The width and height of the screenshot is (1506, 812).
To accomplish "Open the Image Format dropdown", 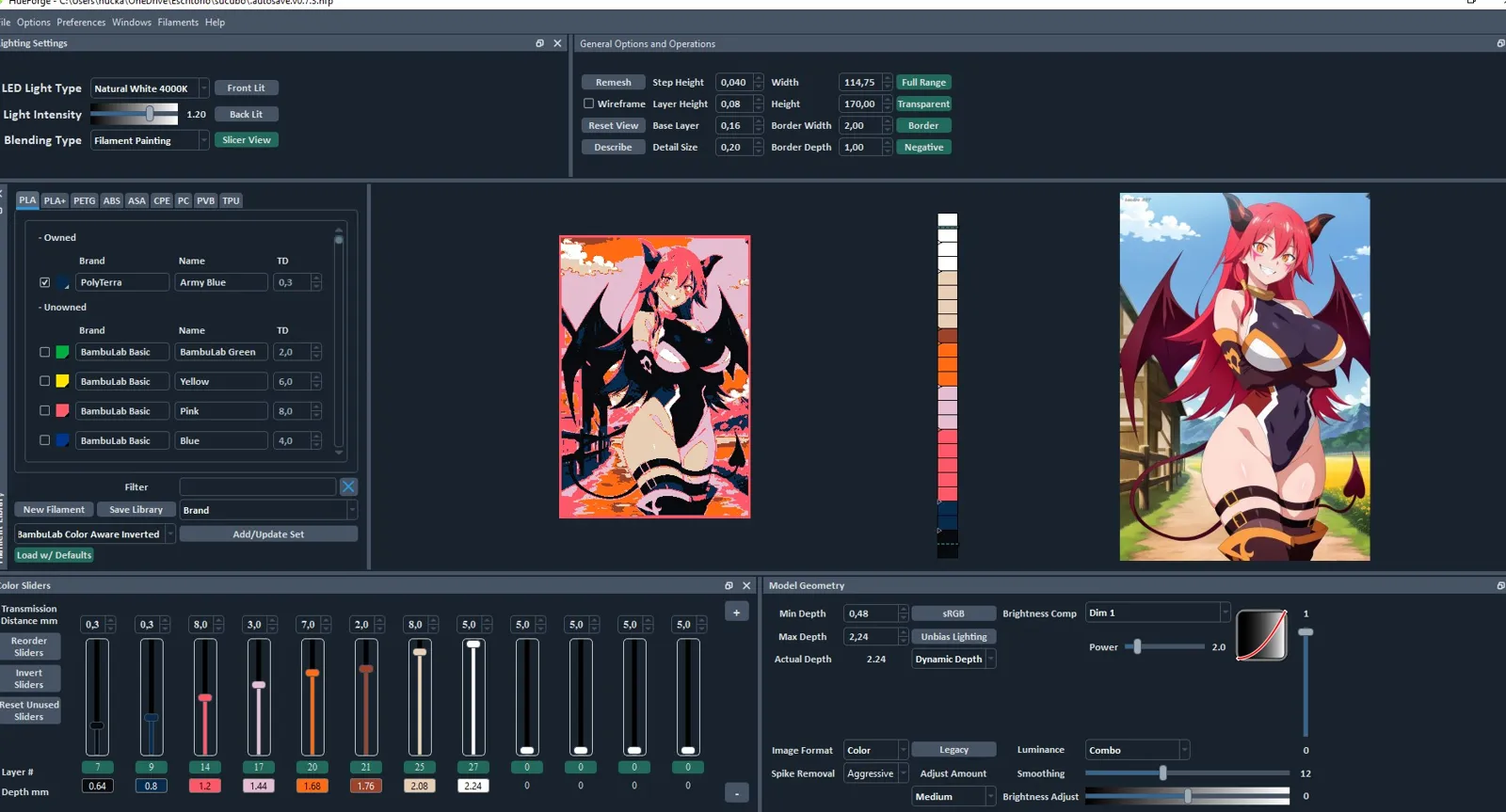I will pos(875,750).
